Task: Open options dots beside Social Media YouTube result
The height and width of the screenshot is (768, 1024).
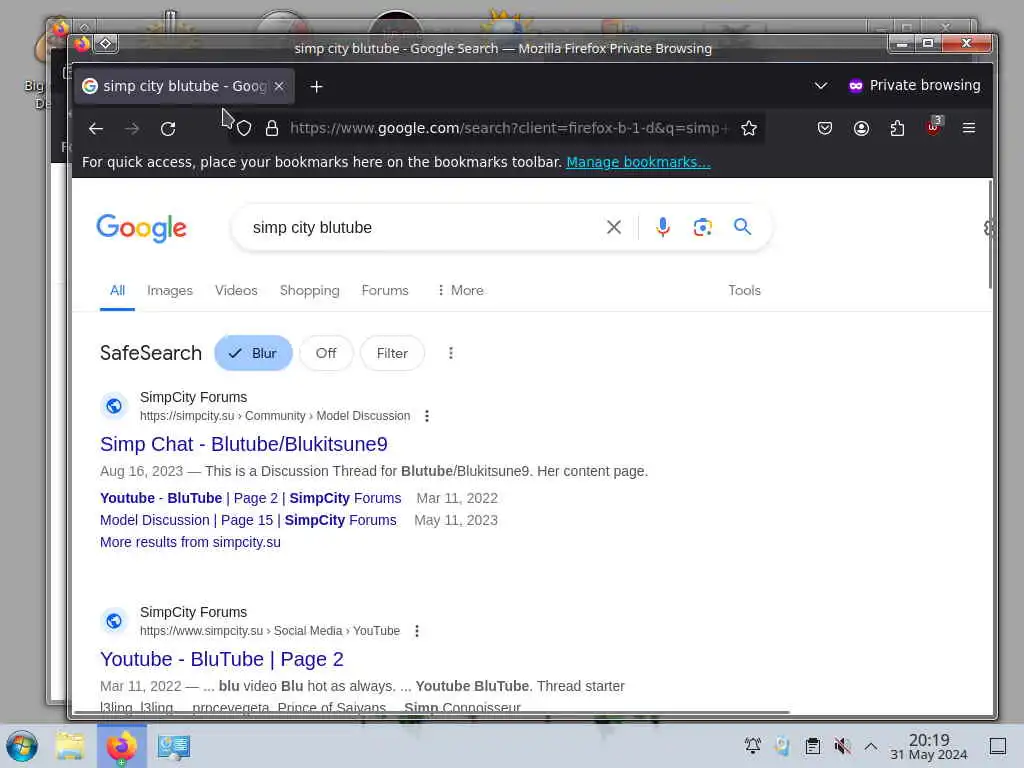Action: click(x=417, y=631)
